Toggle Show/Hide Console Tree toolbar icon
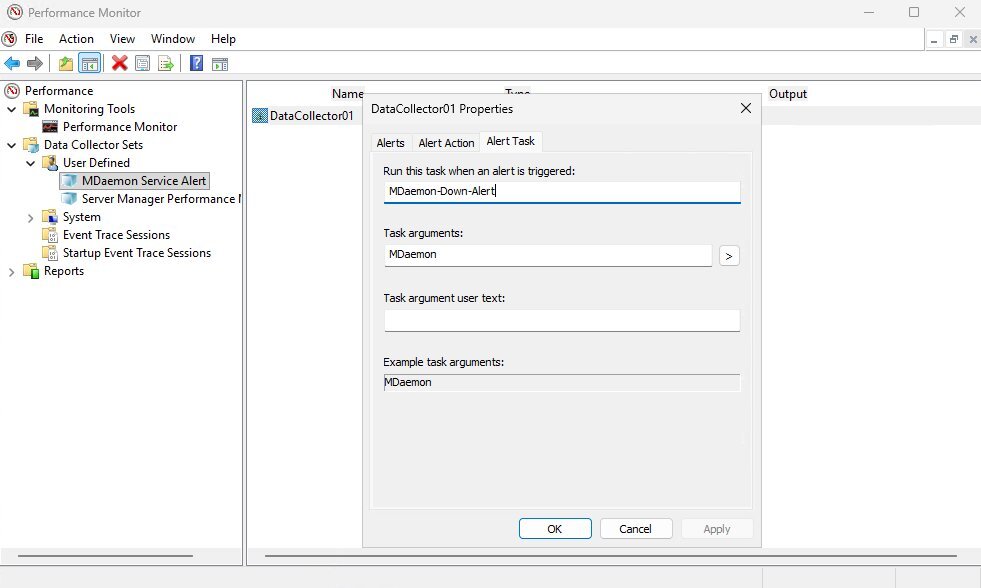 coord(89,63)
